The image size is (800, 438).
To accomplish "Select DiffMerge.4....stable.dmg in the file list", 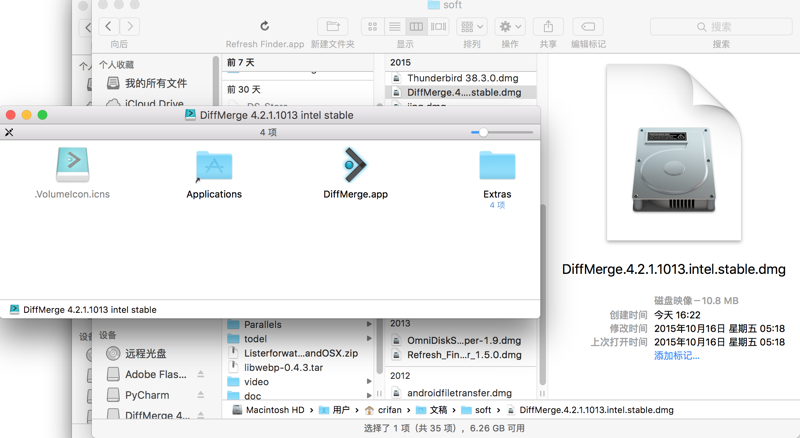I will [x=461, y=92].
